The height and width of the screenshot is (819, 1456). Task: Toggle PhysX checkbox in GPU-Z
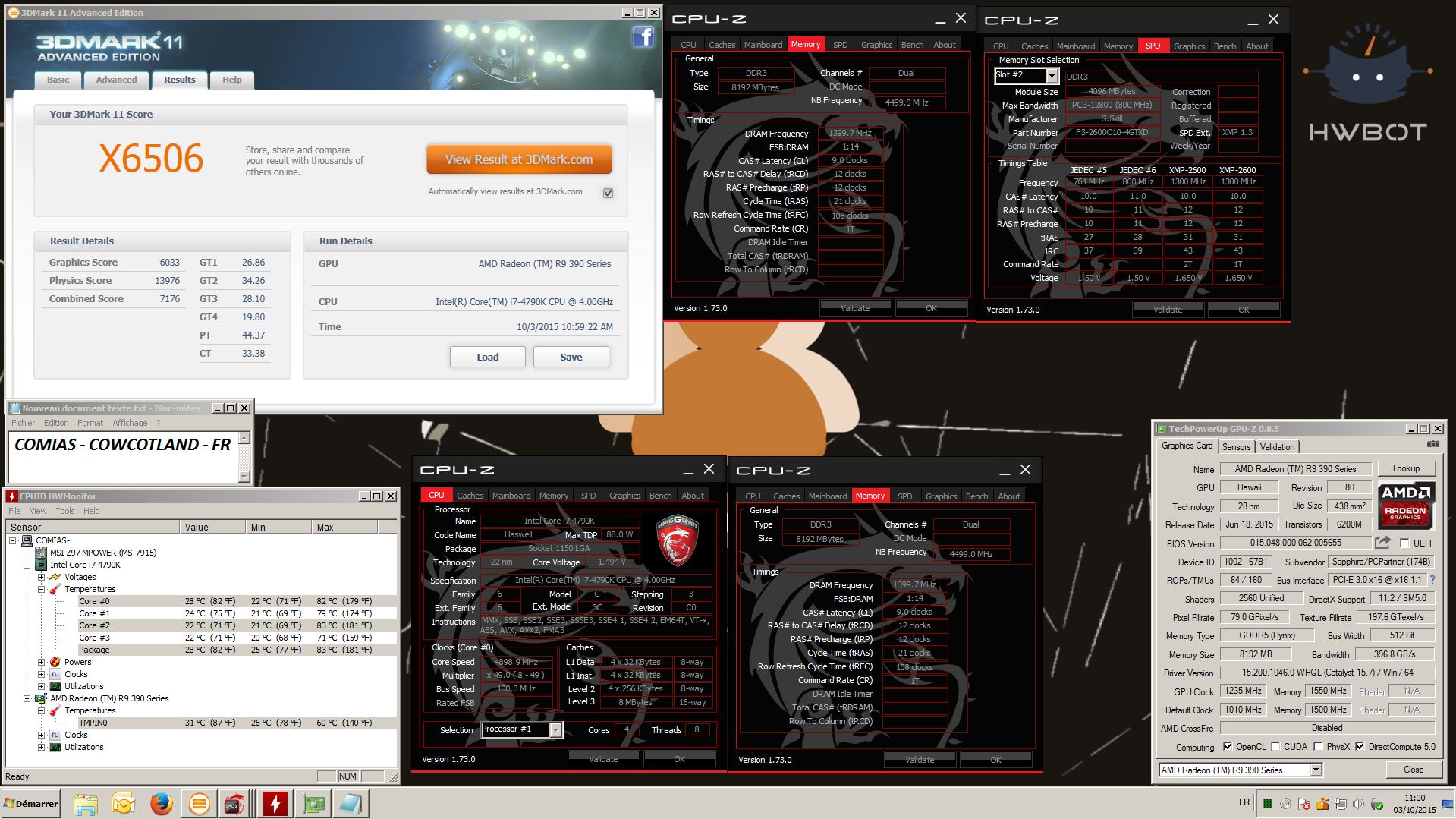(1319, 747)
